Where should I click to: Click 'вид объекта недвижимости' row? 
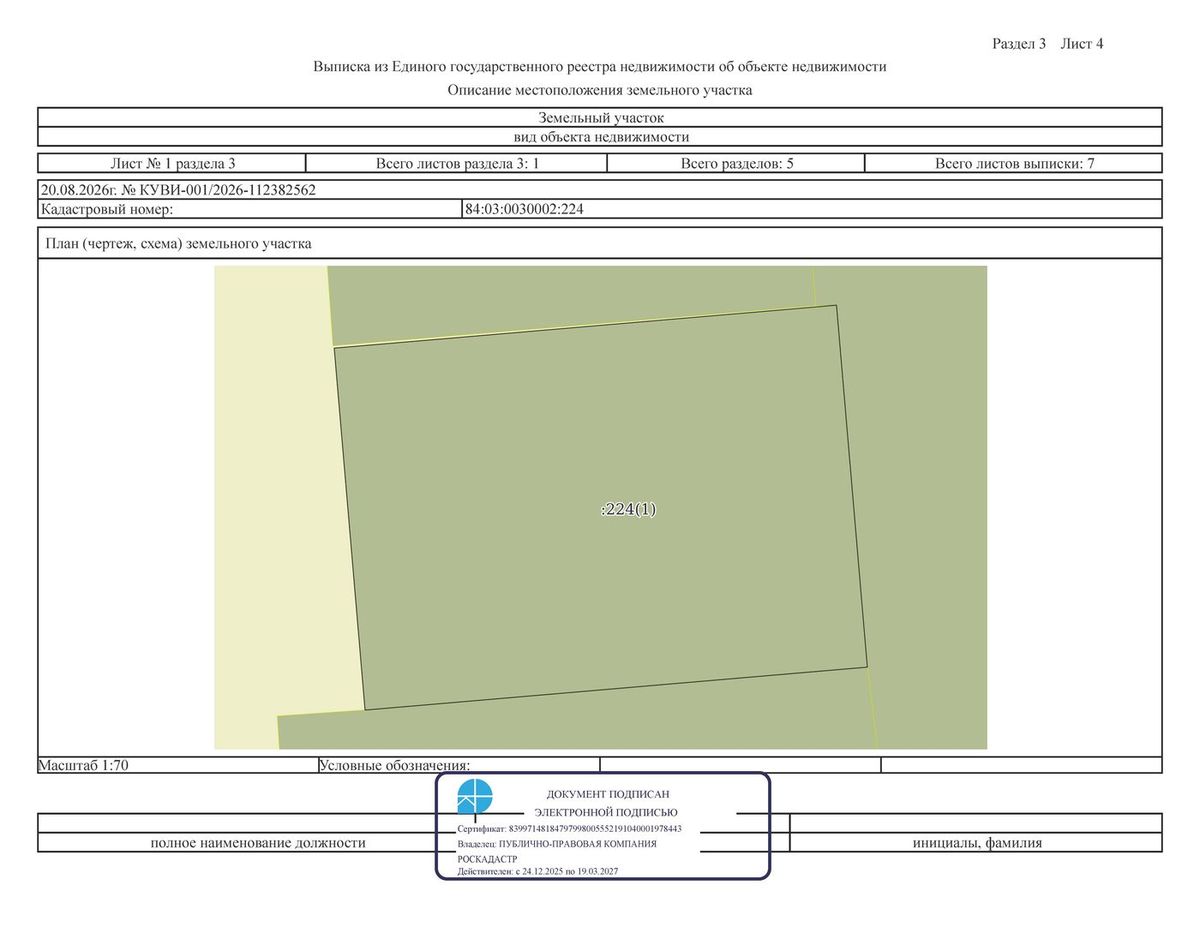[x=600, y=137]
